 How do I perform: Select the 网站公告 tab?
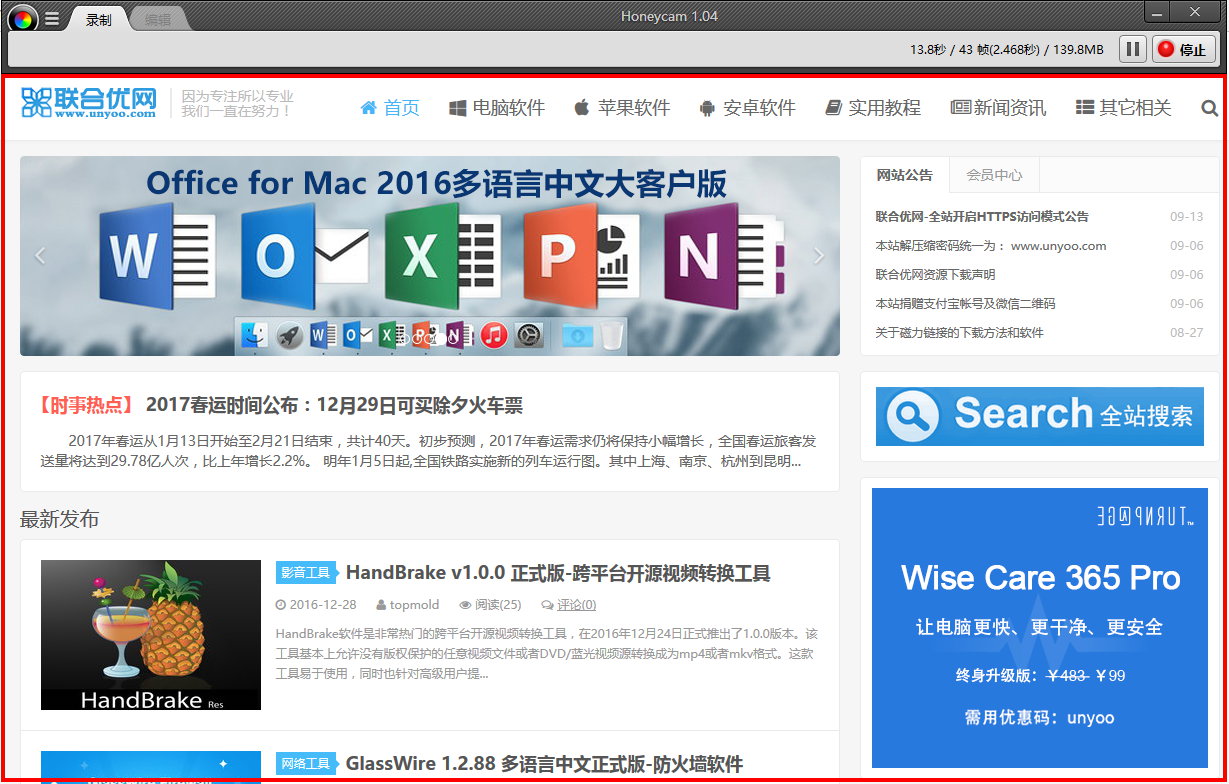[x=904, y=175]
